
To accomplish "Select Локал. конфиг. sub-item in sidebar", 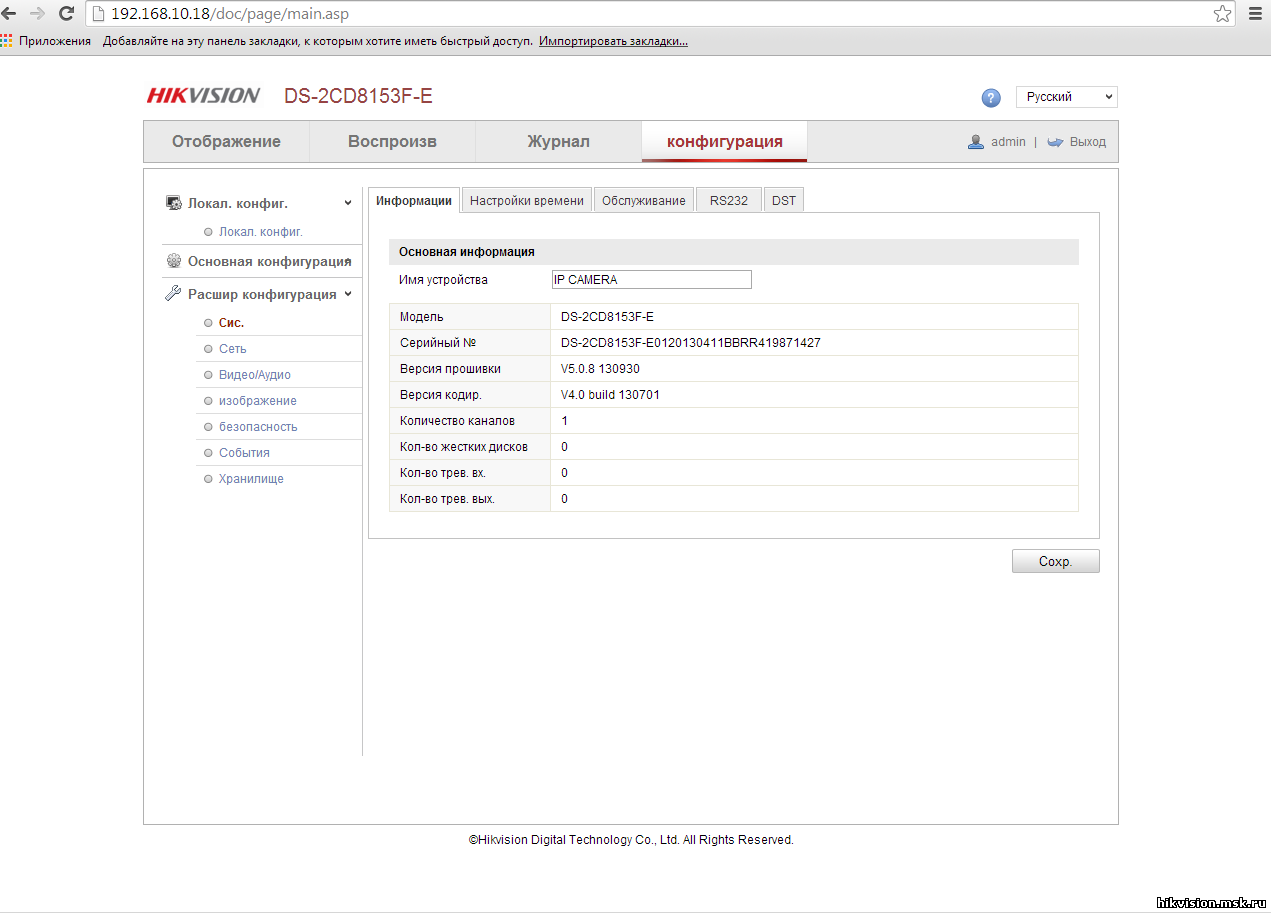I will click(260, 231).
